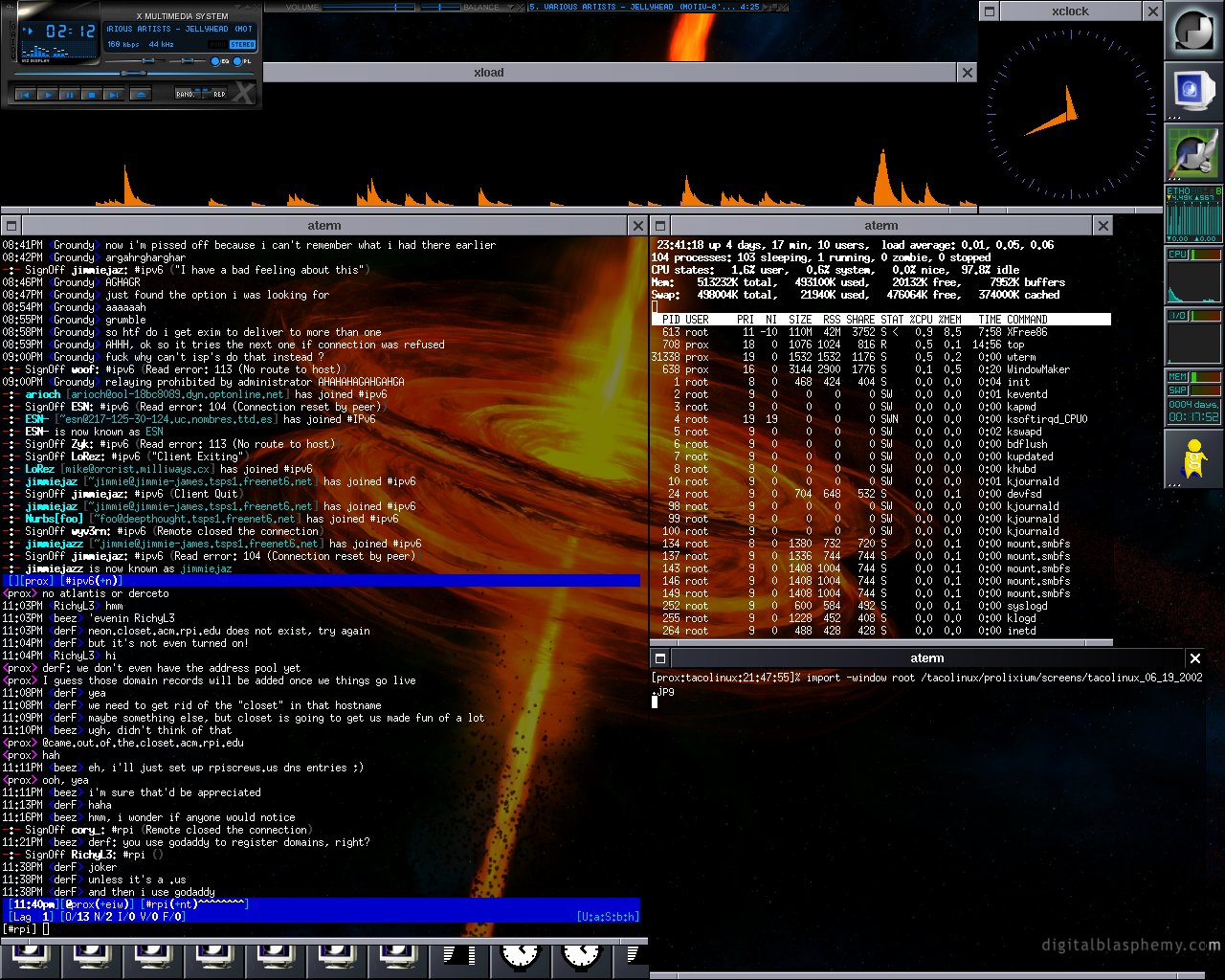The image size is (1225, 980).
Task: Click the XMMS eject/open file button
Action: (x=140, y=94)
